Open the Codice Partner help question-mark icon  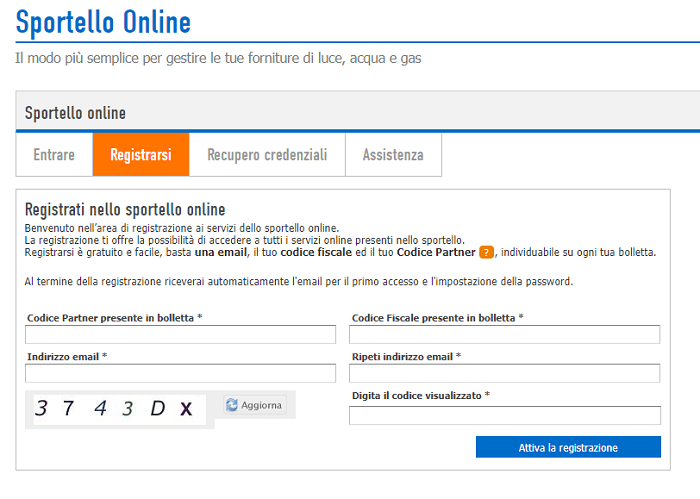click(x=486, y=253)
